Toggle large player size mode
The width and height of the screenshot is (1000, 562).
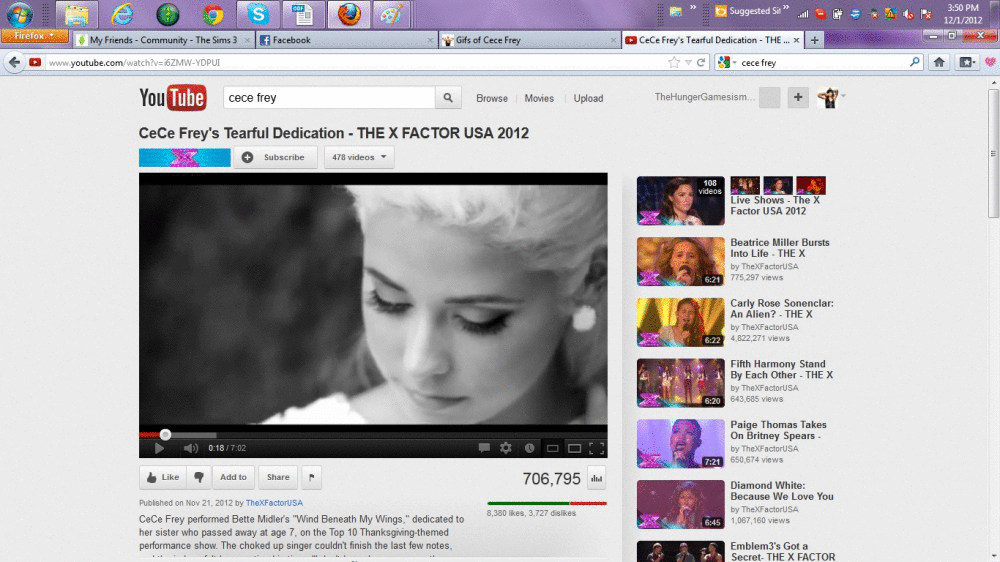(574, 448)
